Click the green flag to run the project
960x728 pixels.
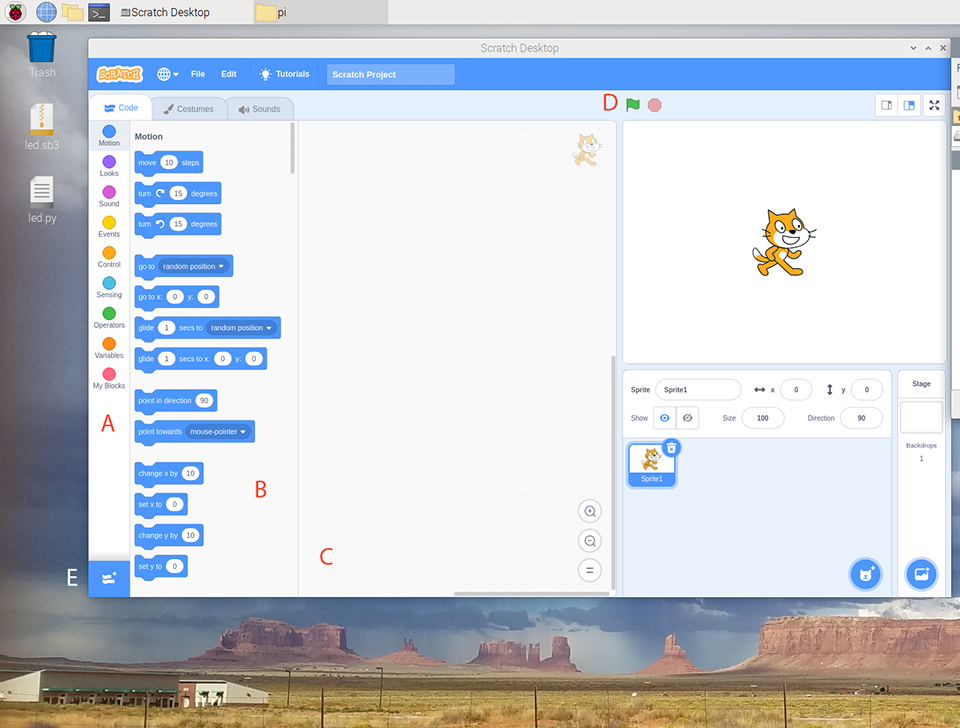tap(632, 105)
